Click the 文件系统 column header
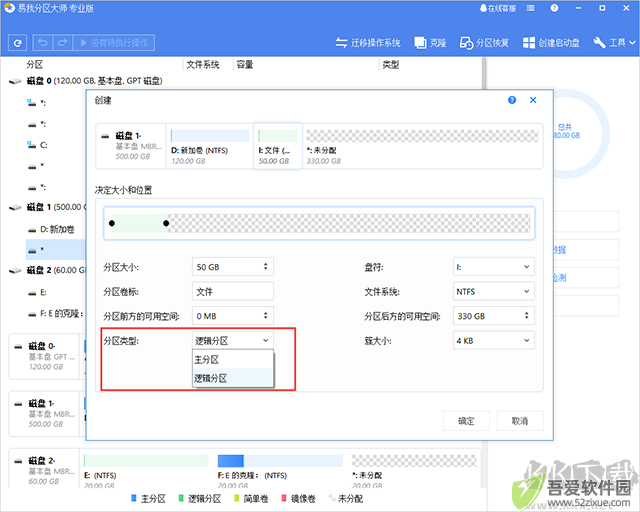The width and height of the screenshot is (640, 512). click(203, 65)
